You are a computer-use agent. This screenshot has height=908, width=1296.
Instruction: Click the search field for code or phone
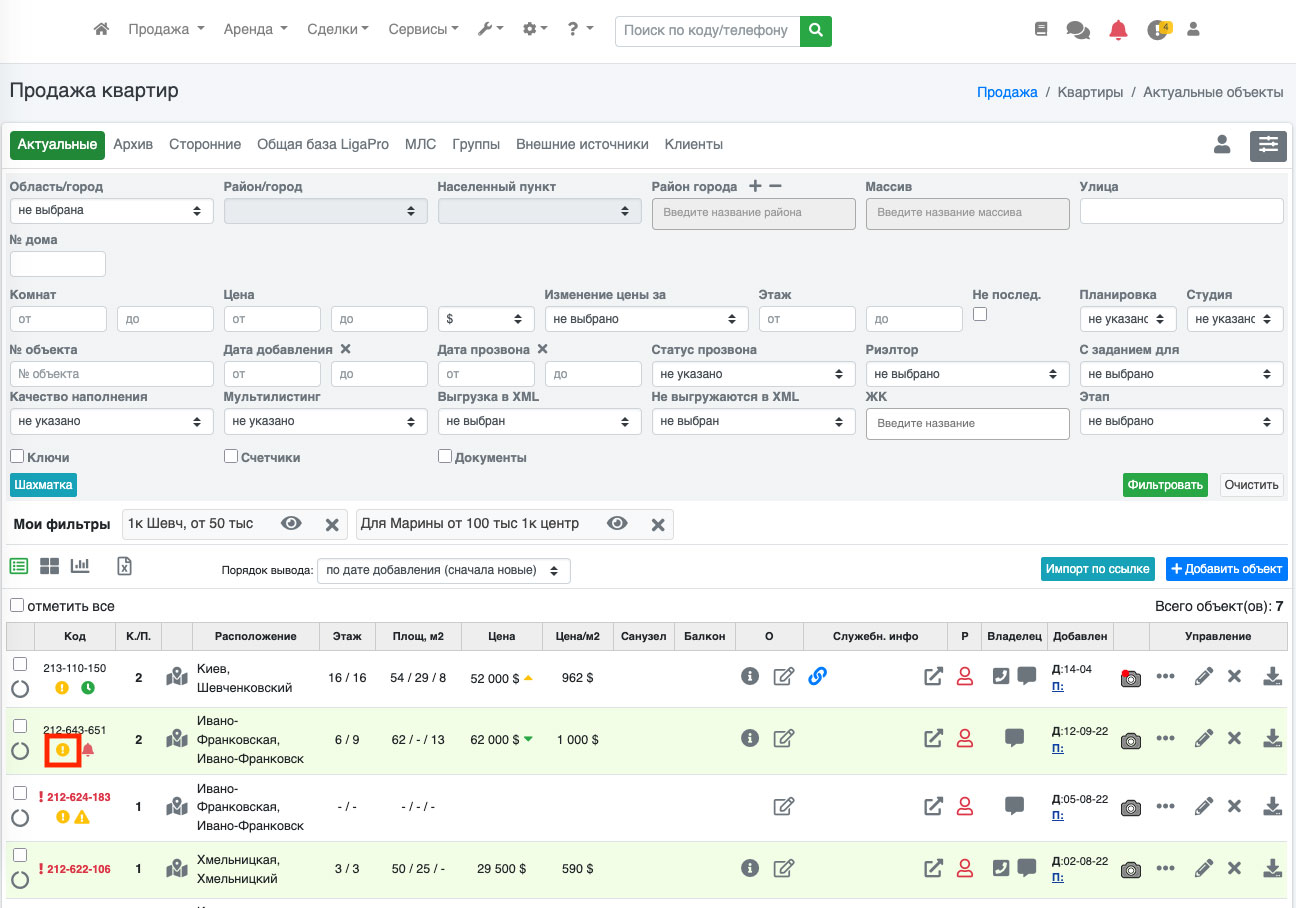point(707,30)
